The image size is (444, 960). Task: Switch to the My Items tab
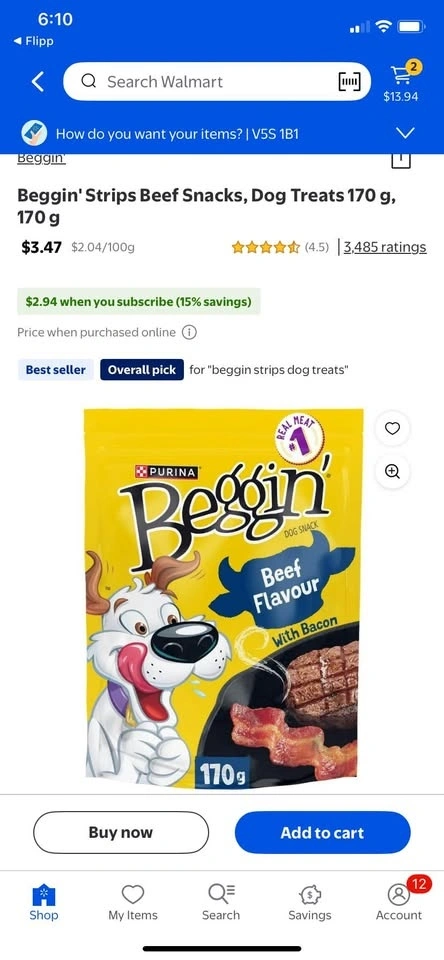point(133,903)
